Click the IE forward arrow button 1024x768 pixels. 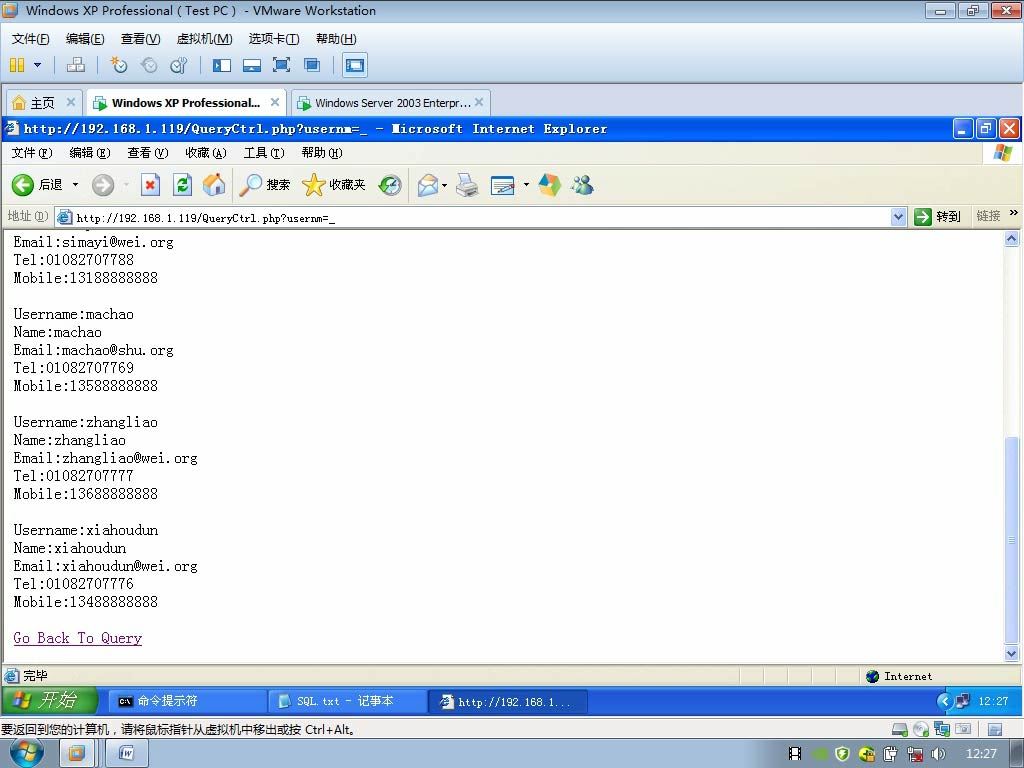[103, 185]
